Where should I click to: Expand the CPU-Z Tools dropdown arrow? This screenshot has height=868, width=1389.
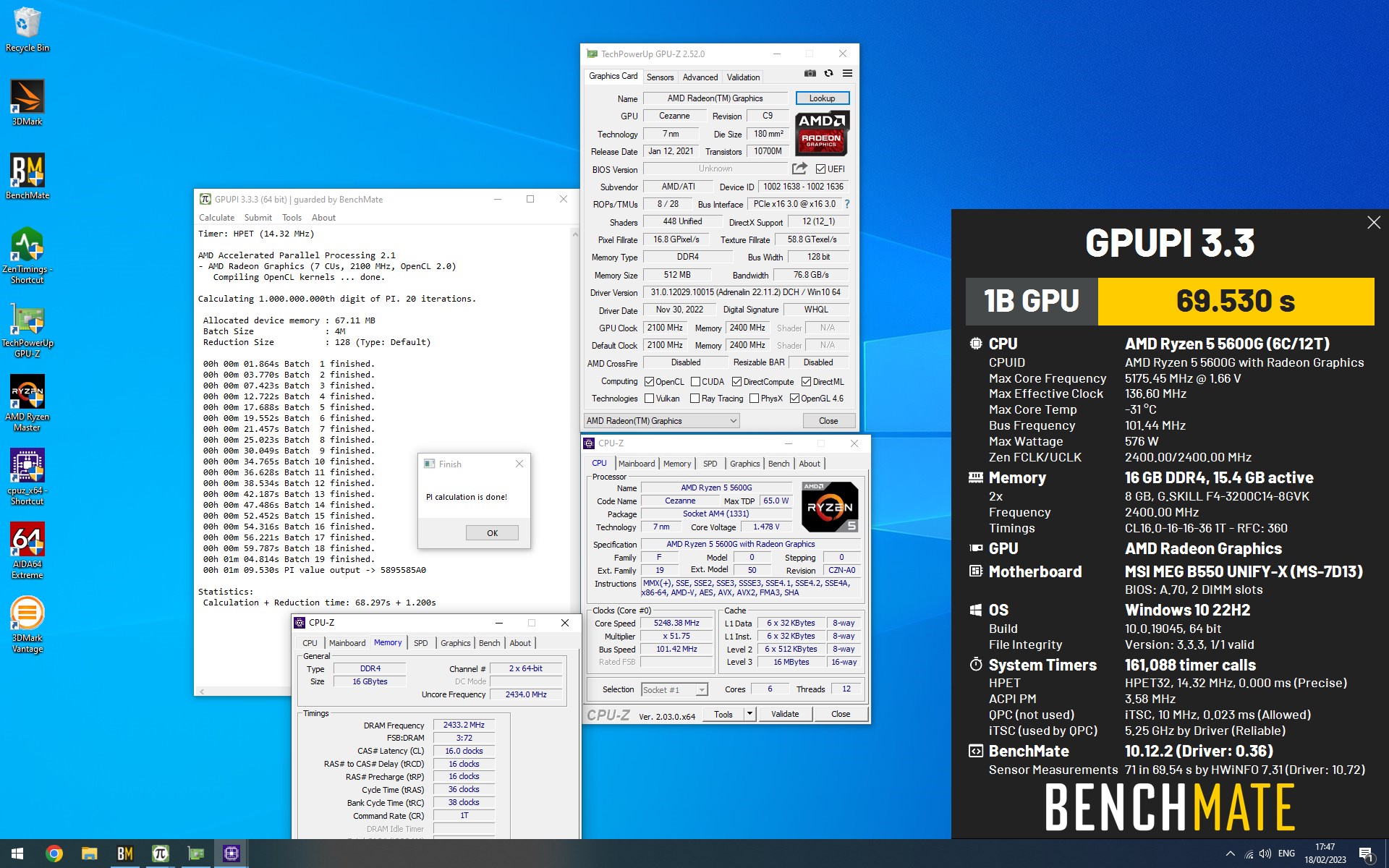pyautogui.click(x=749, y=714)
